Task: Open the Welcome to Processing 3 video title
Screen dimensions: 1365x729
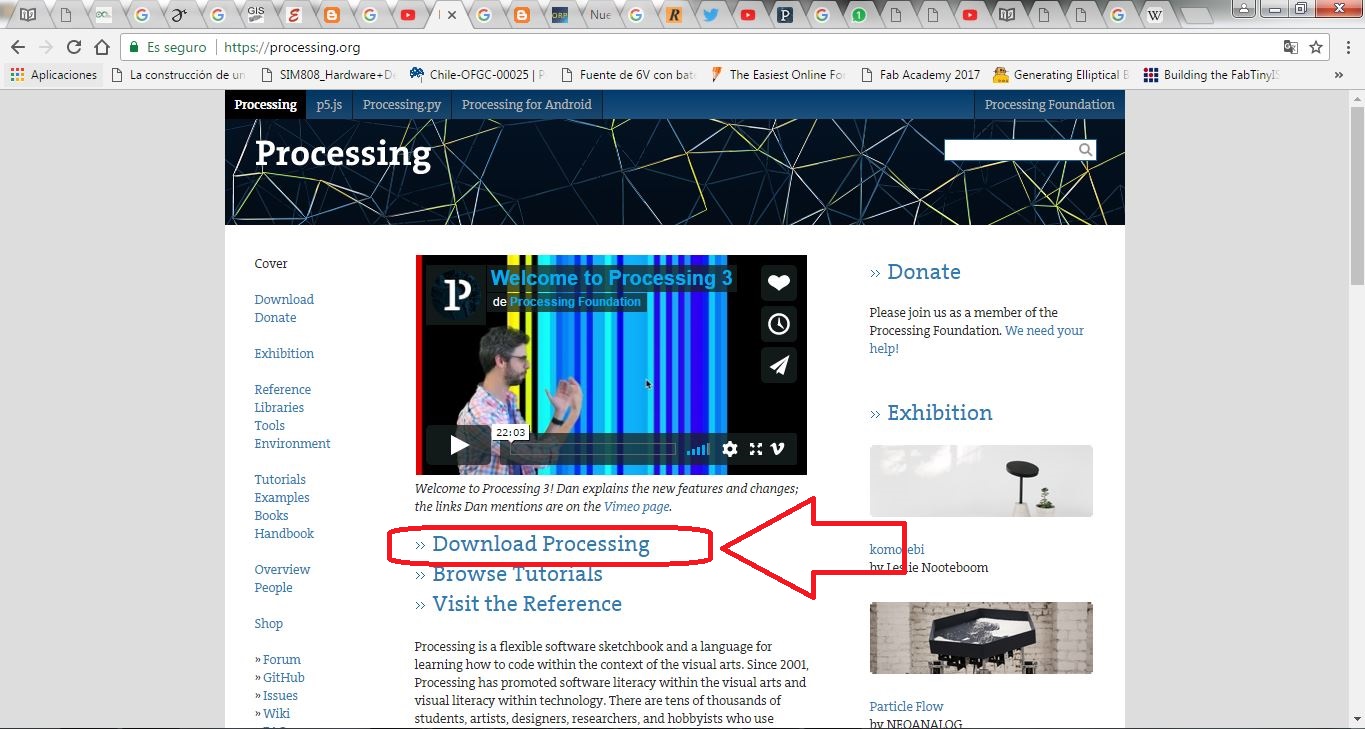Action: [611, 278]
